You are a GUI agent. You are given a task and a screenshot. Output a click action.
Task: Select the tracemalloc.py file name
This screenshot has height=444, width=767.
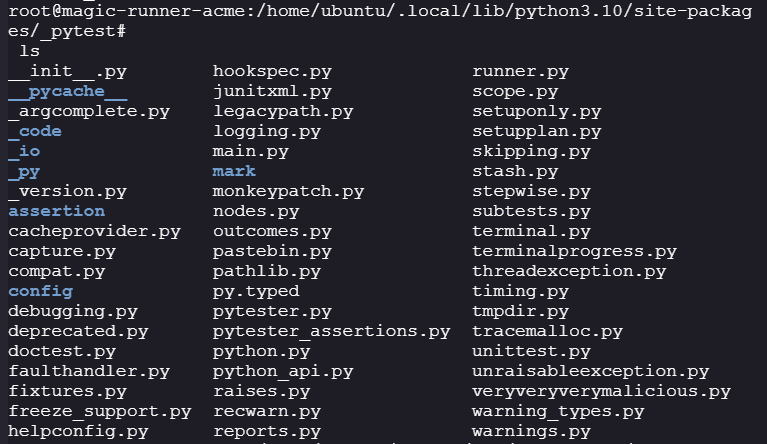(x=547, y=331)
